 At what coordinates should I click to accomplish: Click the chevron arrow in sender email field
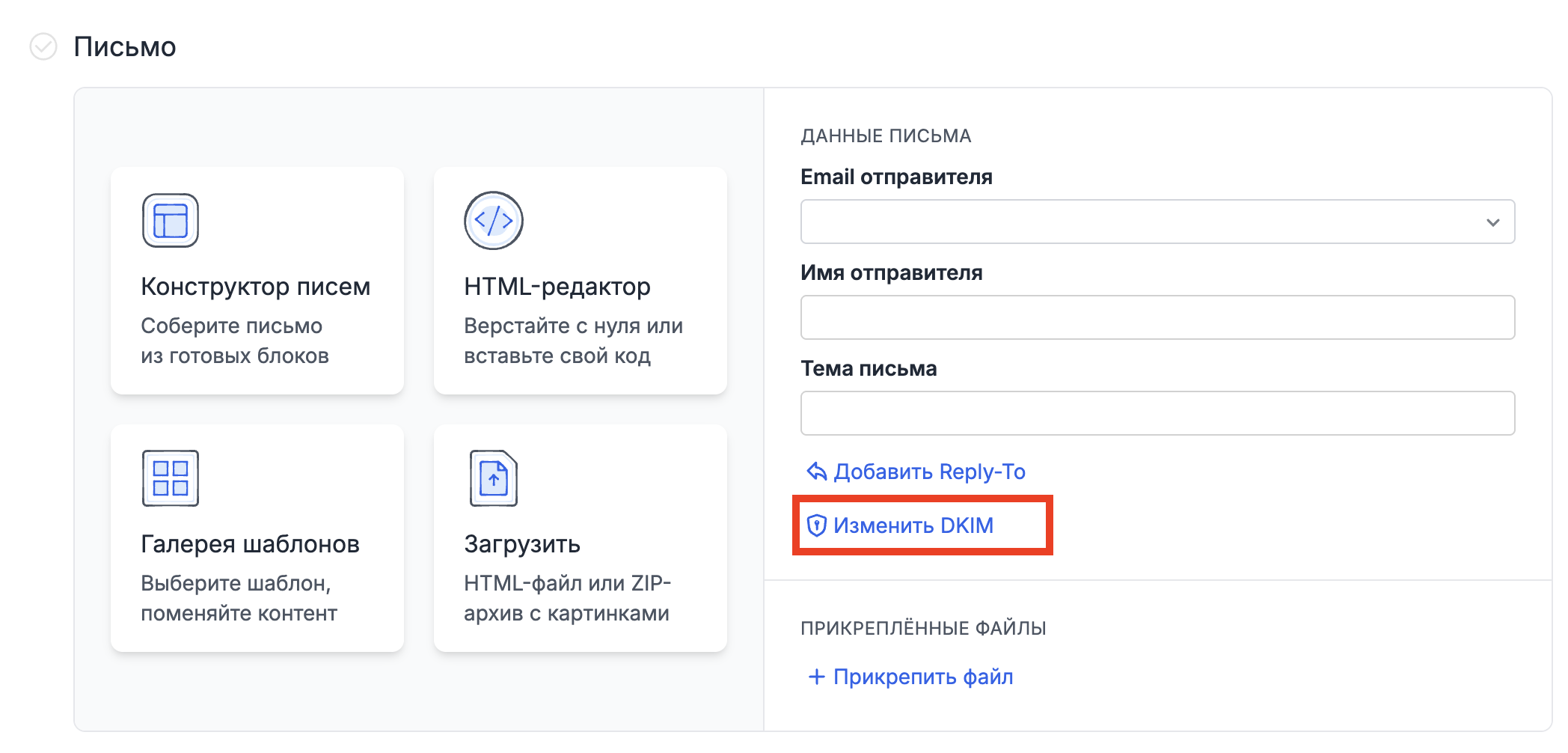click(1492, 222)
